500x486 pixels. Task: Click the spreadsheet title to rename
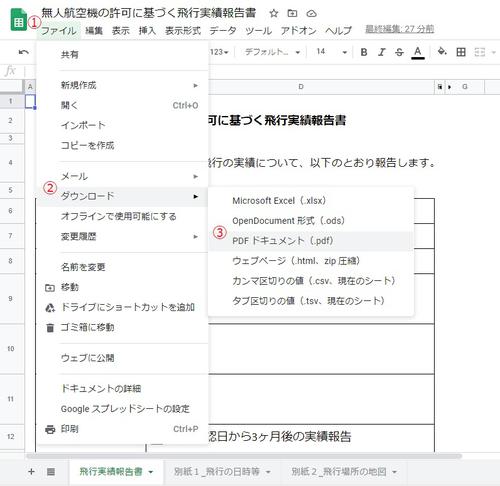tap(149, 13)
